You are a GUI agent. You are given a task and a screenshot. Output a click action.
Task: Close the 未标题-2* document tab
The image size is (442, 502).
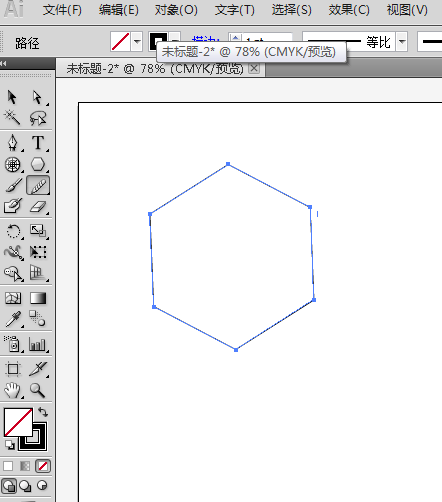coord(254,68)
